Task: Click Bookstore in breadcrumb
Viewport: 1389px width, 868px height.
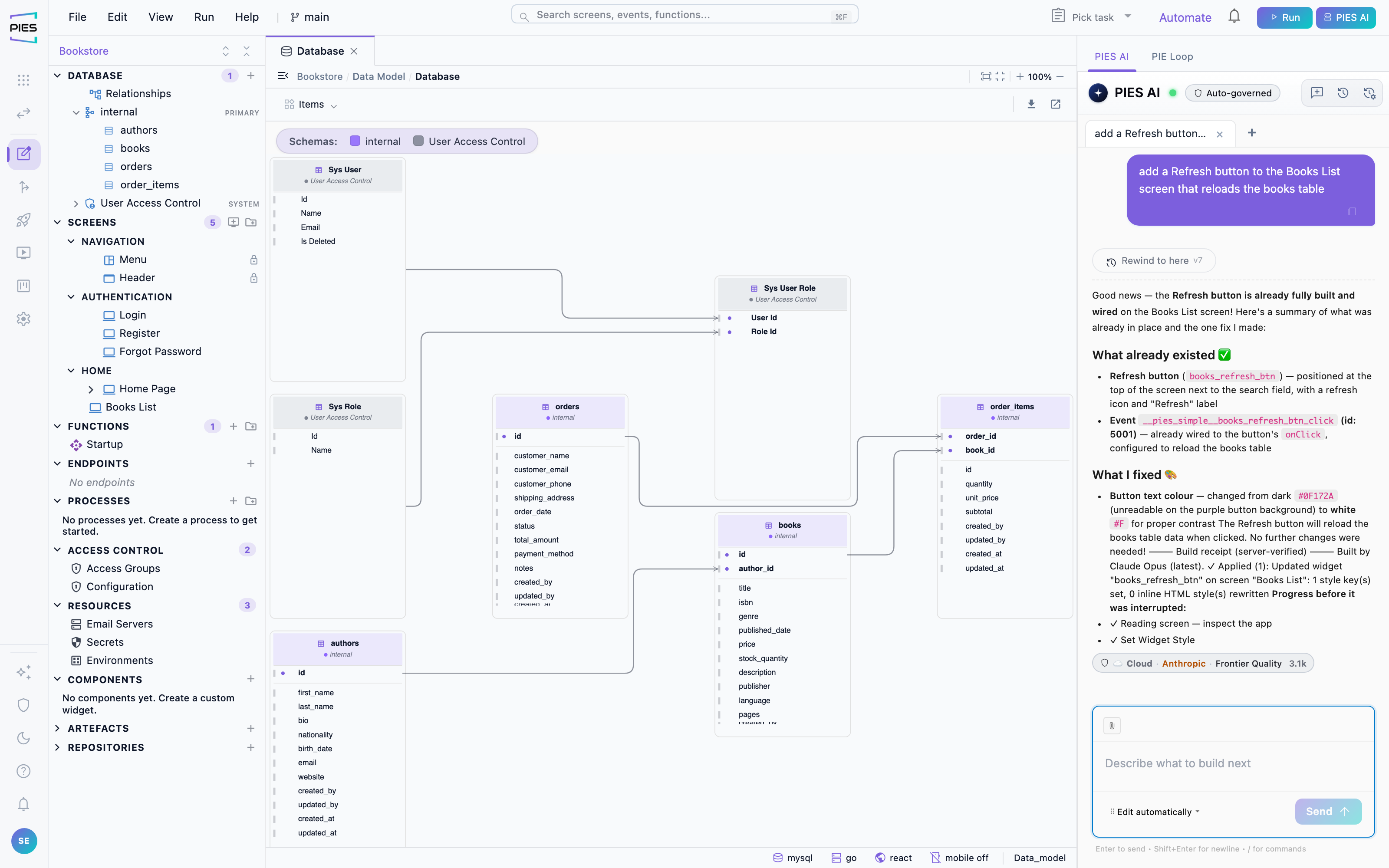Action: pyautogui.click(x=320, y=76)
